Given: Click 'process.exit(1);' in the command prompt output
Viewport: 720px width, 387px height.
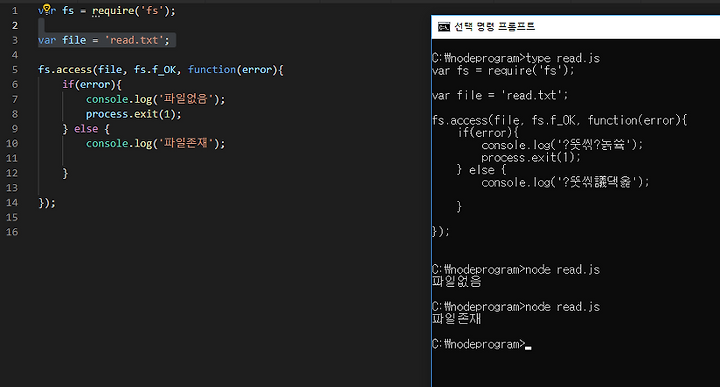Looking at the screenshot, I should click(x=531, y=158).
